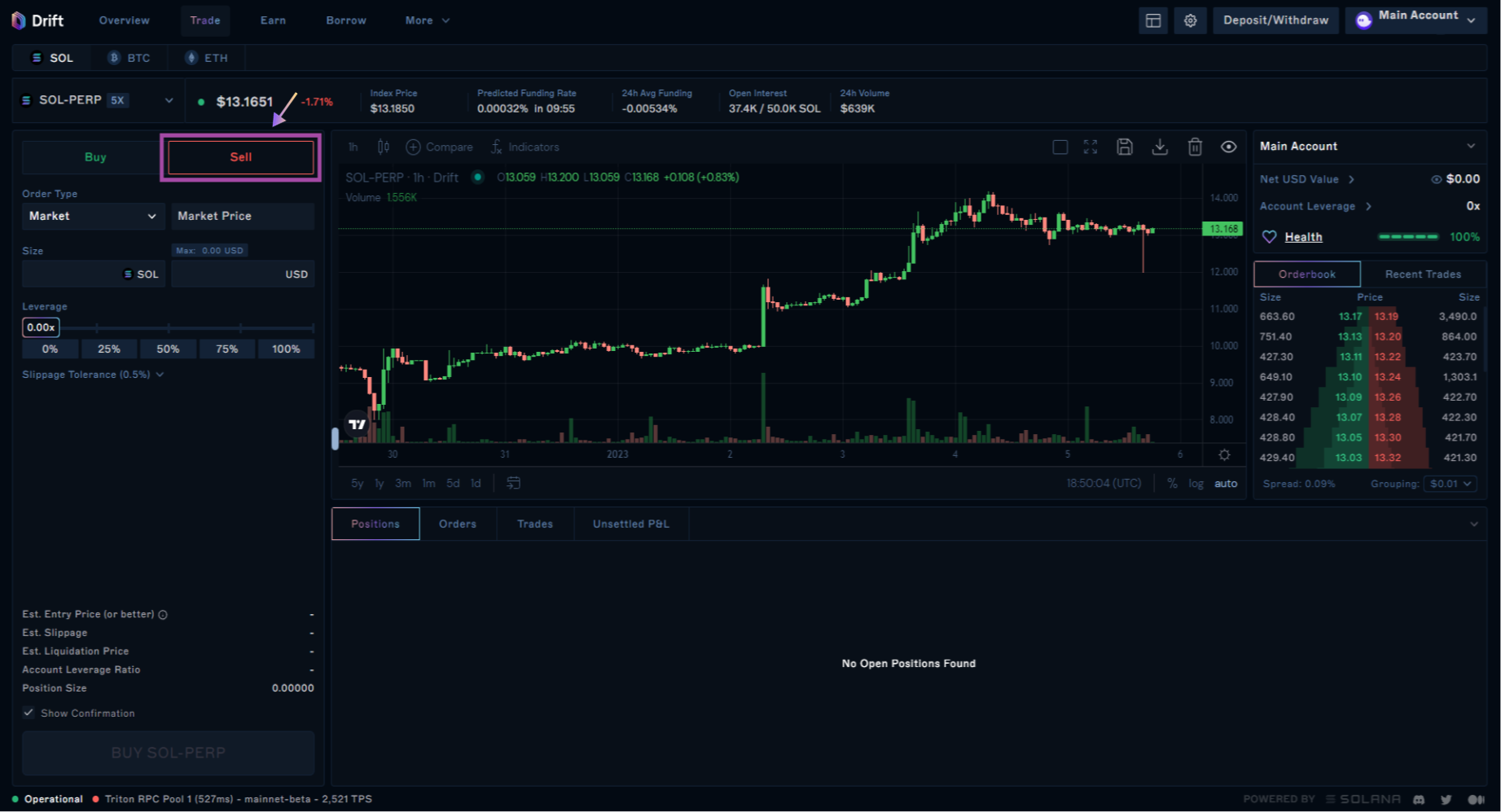Open the layout settings icon in header

1153,20
